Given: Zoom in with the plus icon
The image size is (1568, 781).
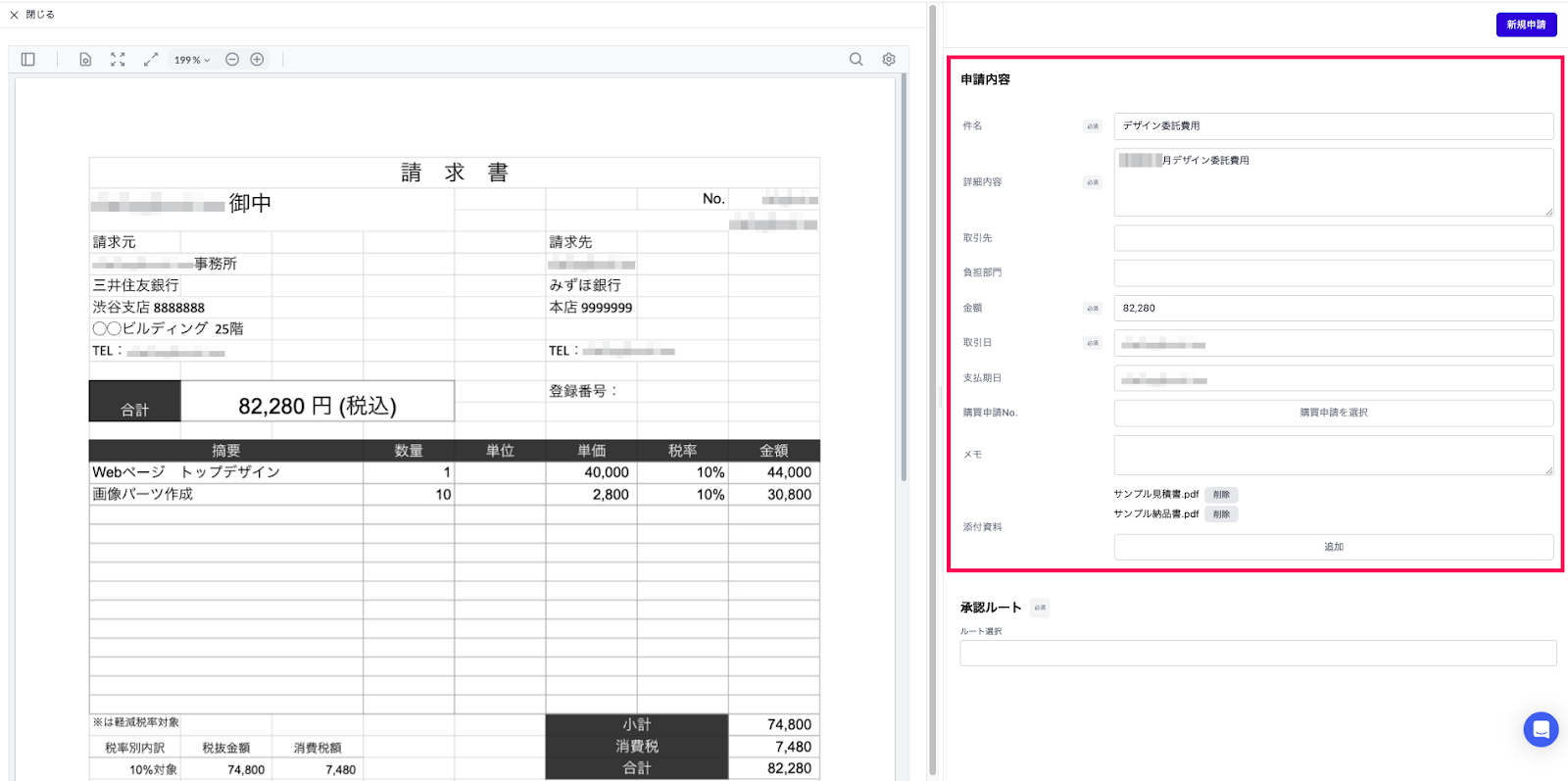Looking at the screenshot, I should coord(257,60).
